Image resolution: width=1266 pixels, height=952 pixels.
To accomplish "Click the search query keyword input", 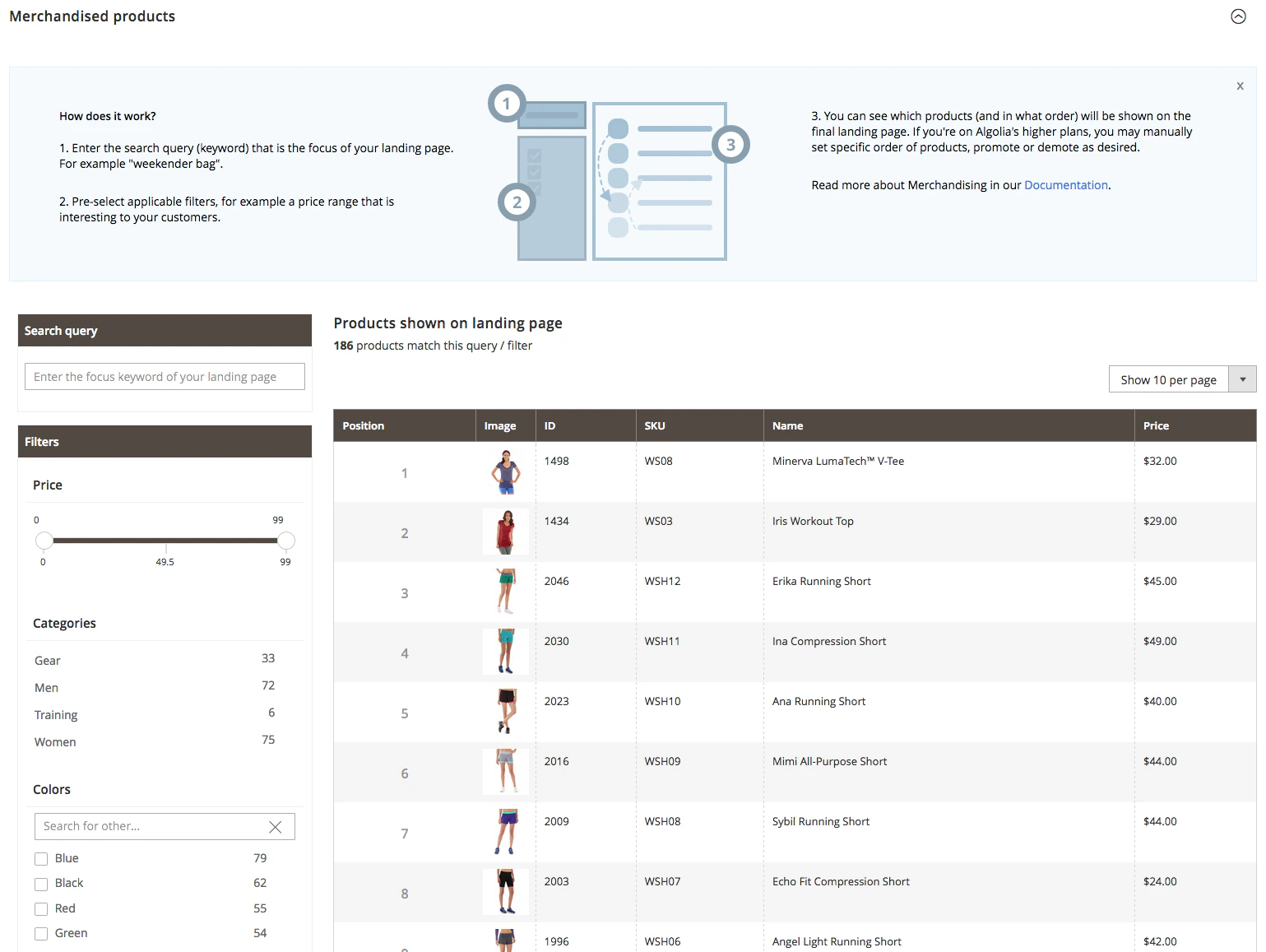I will tap(164, 376).
